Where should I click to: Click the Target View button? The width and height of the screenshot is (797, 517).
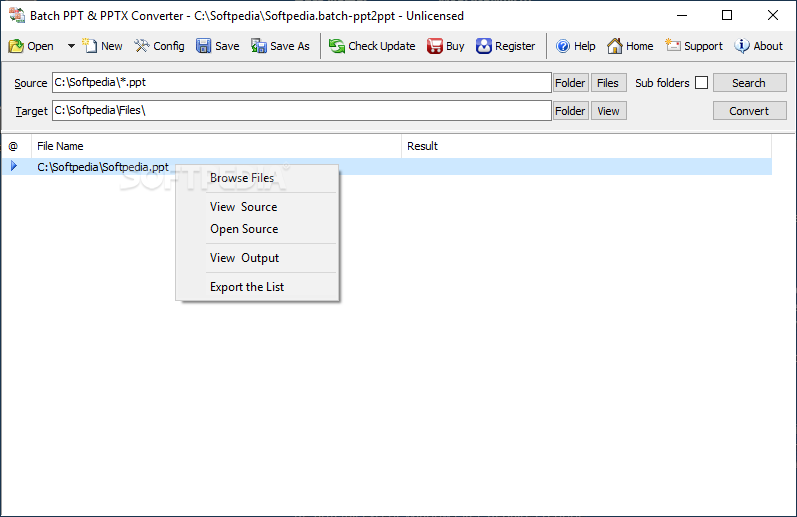click(x=608, y=111)
